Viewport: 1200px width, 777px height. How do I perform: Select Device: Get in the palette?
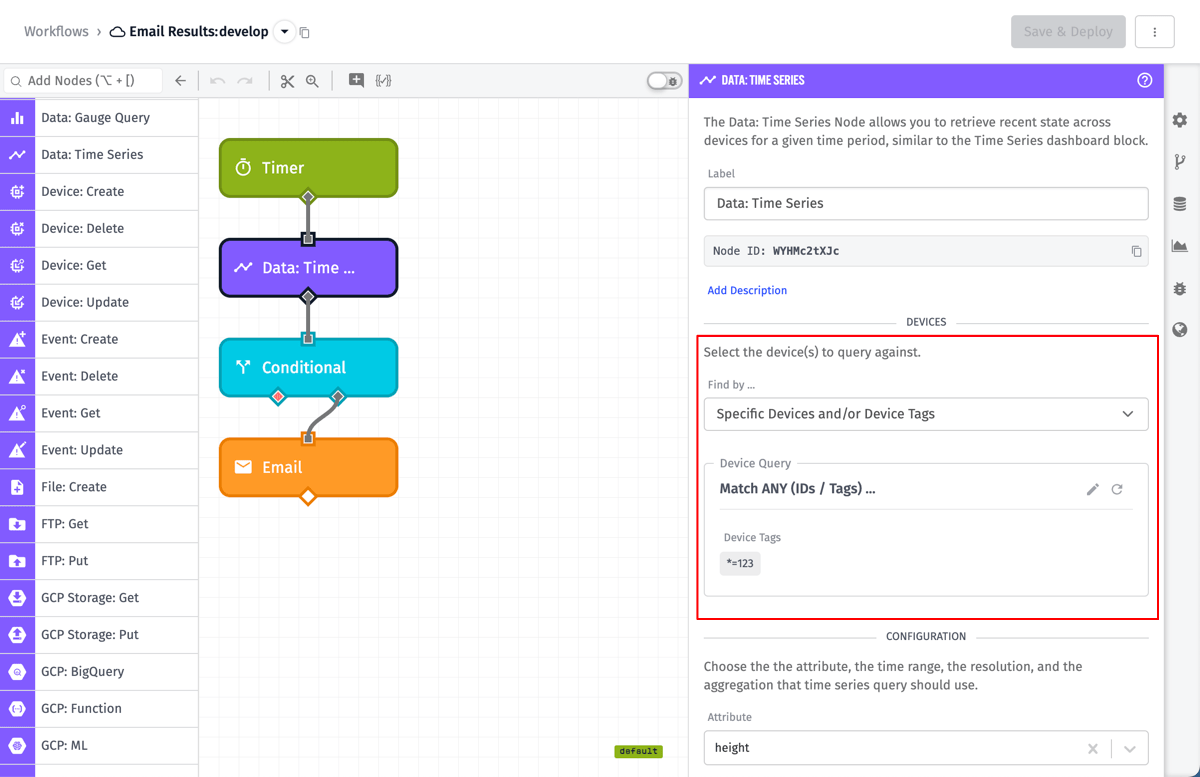(99, 265)
